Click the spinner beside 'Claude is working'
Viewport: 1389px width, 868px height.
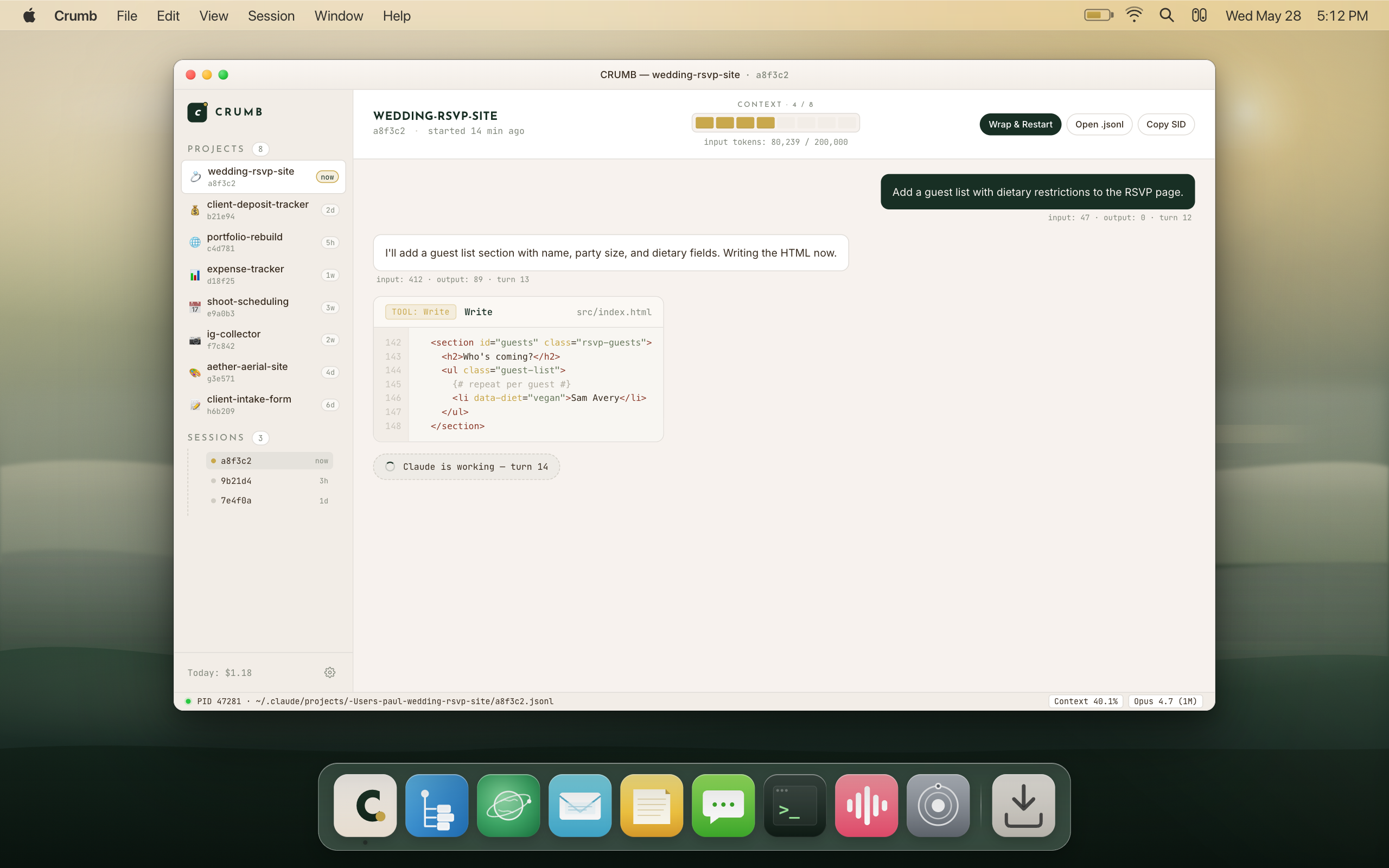(390, 467)
